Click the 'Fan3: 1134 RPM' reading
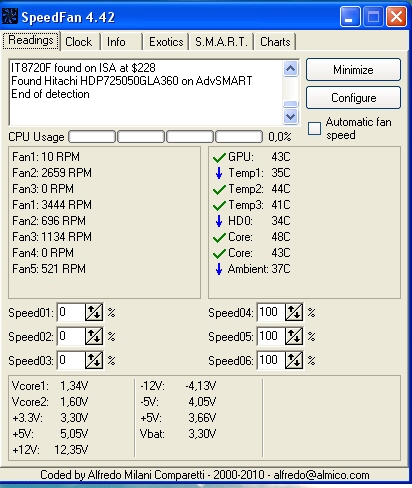Viewport: 412px width, 488px height. coord(52,237)
